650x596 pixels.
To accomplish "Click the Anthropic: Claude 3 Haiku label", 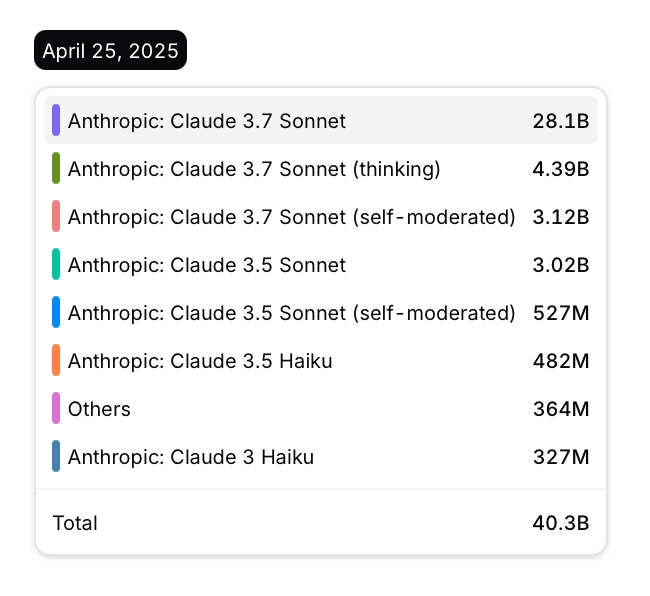I will click(x=191, y=457).
